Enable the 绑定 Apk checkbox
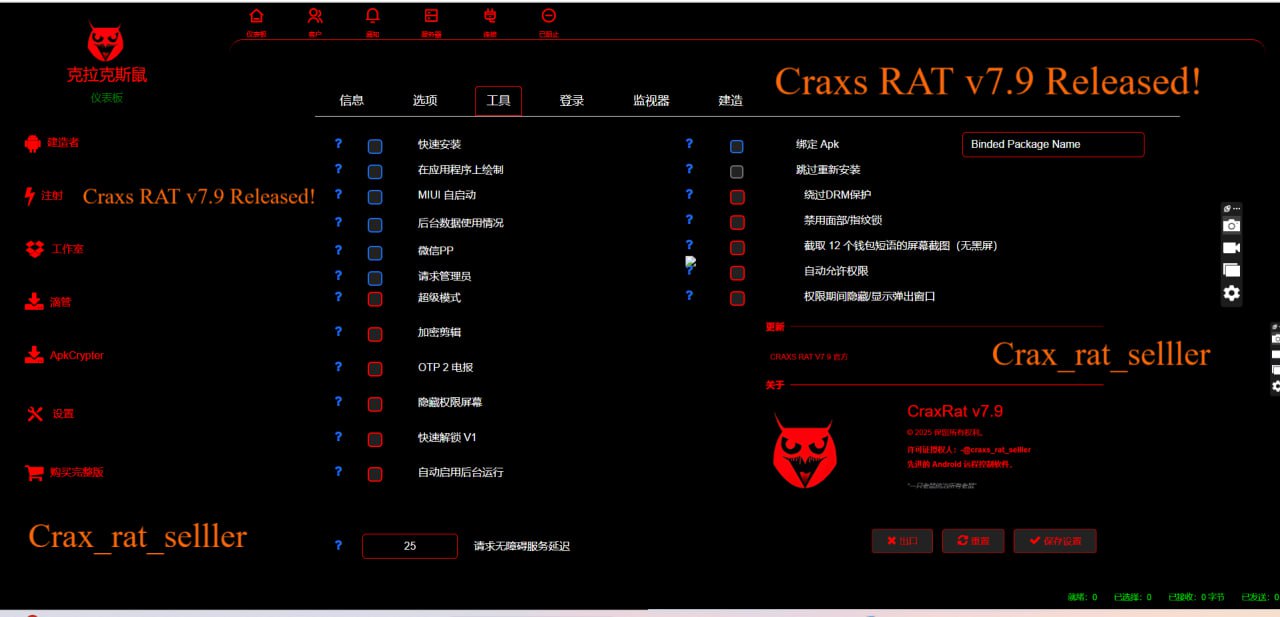Screen dimensions: 1280x617 pos(737,146)
